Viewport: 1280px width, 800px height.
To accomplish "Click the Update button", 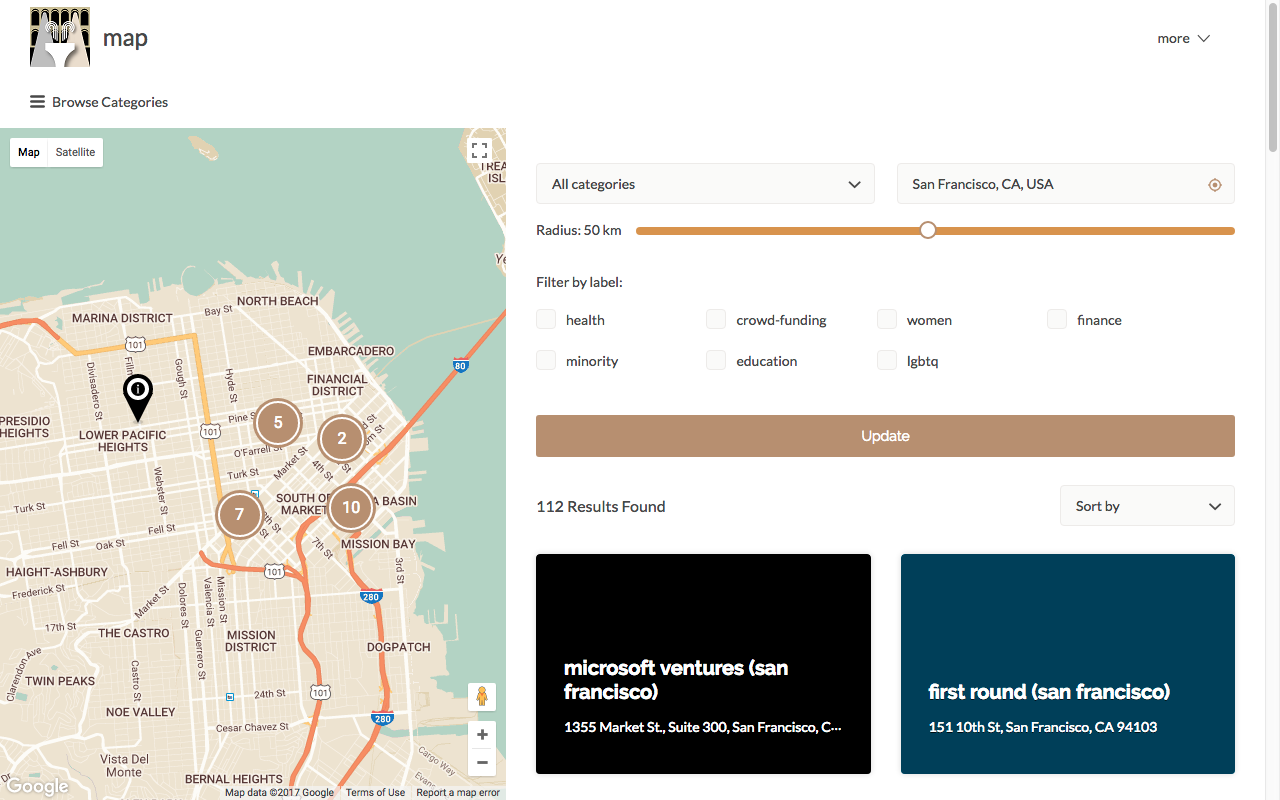I will (x=885, y=436).
